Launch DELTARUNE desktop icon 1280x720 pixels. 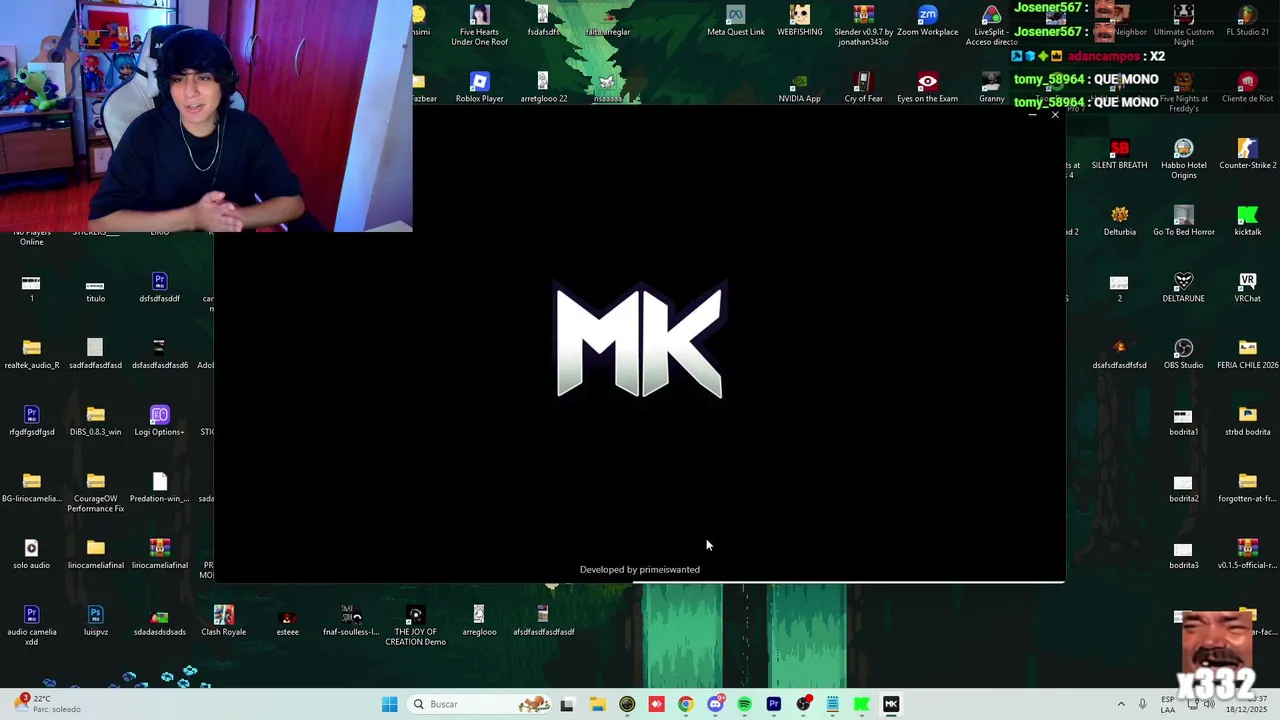click(x=1183, y=287)
